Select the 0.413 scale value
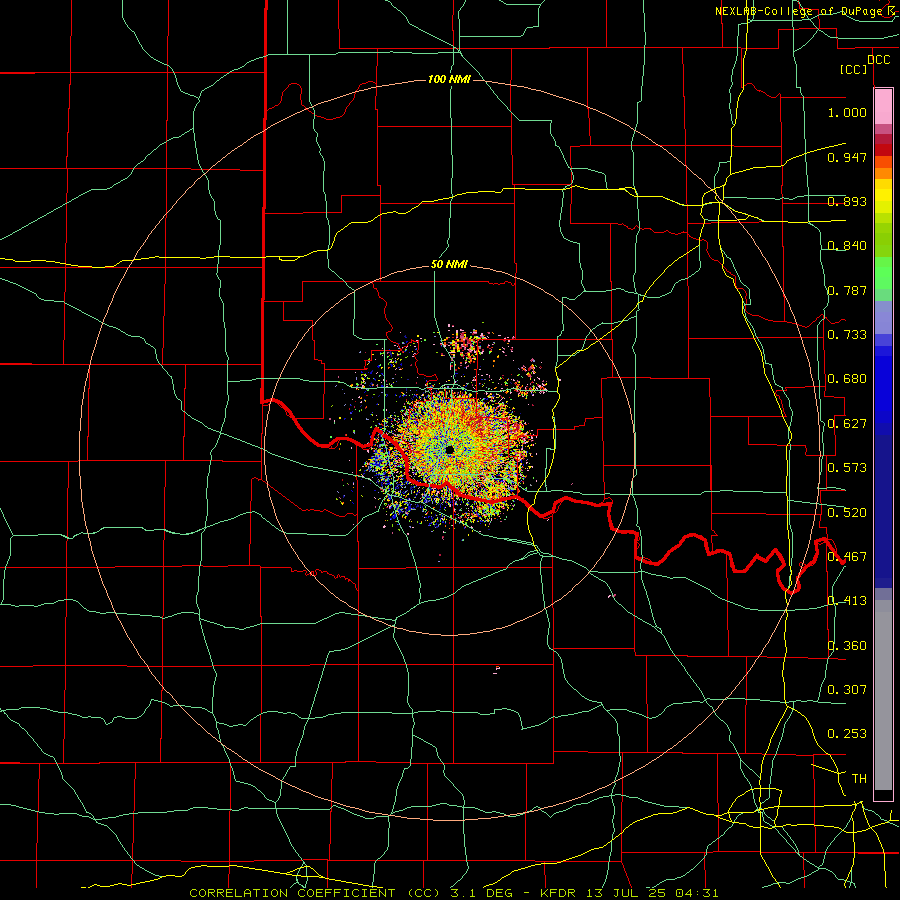 [847, 601]
